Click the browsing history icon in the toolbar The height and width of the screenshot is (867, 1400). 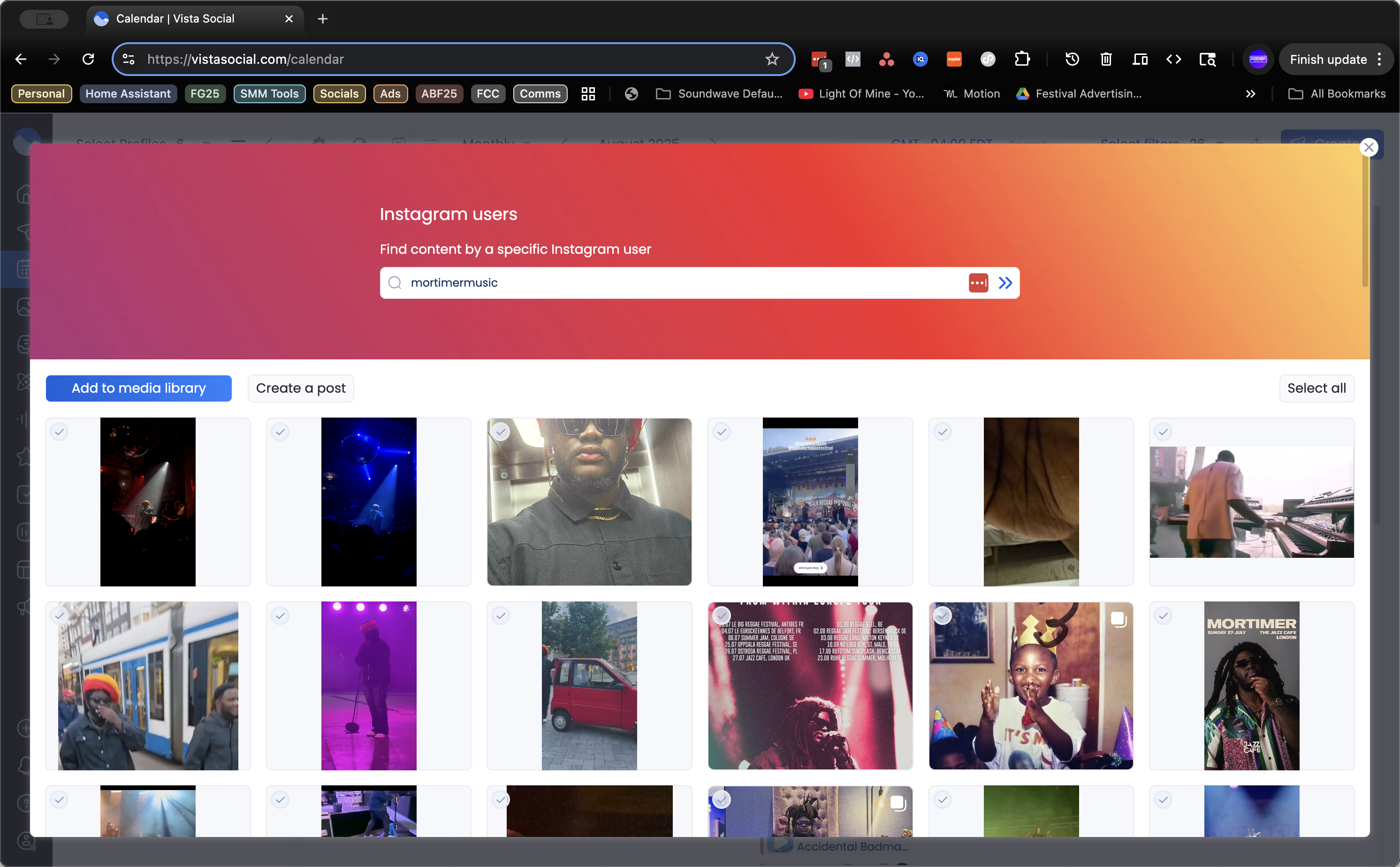1071,59
